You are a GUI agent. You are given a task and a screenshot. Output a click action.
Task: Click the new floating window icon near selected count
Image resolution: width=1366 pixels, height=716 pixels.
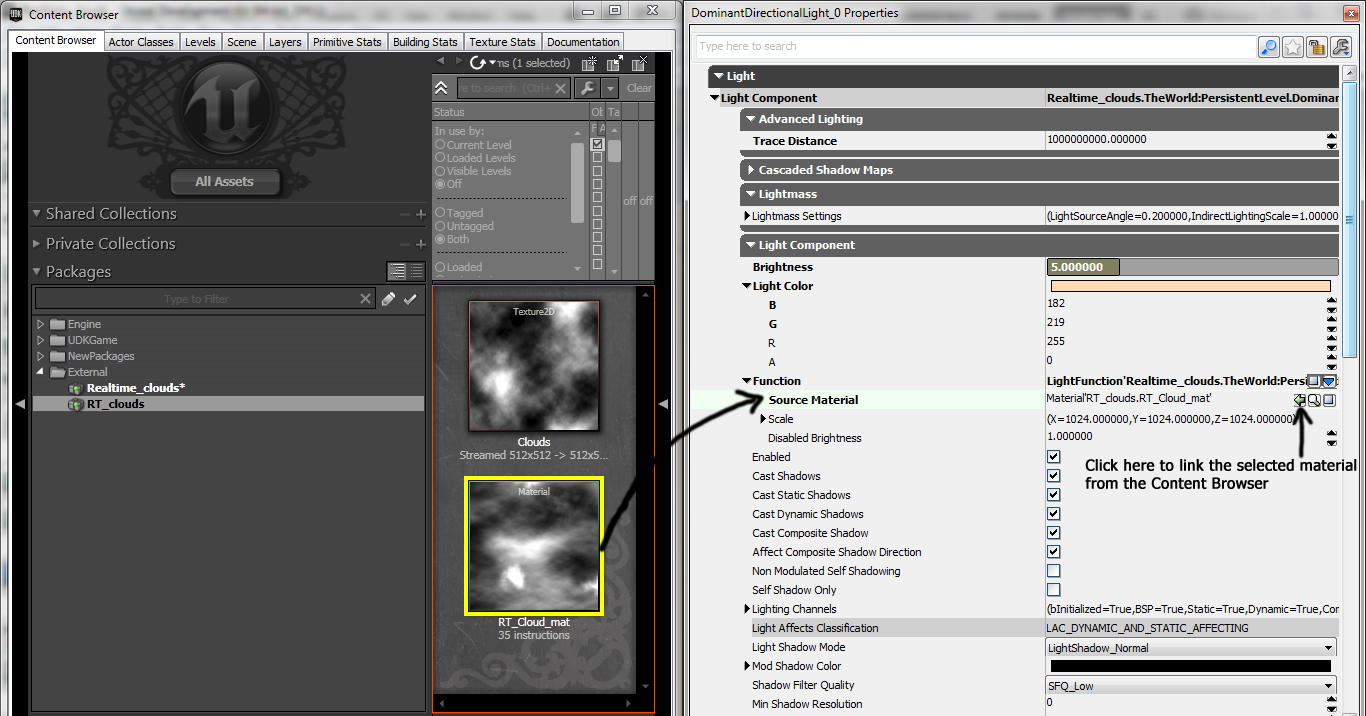coord(614,63)
